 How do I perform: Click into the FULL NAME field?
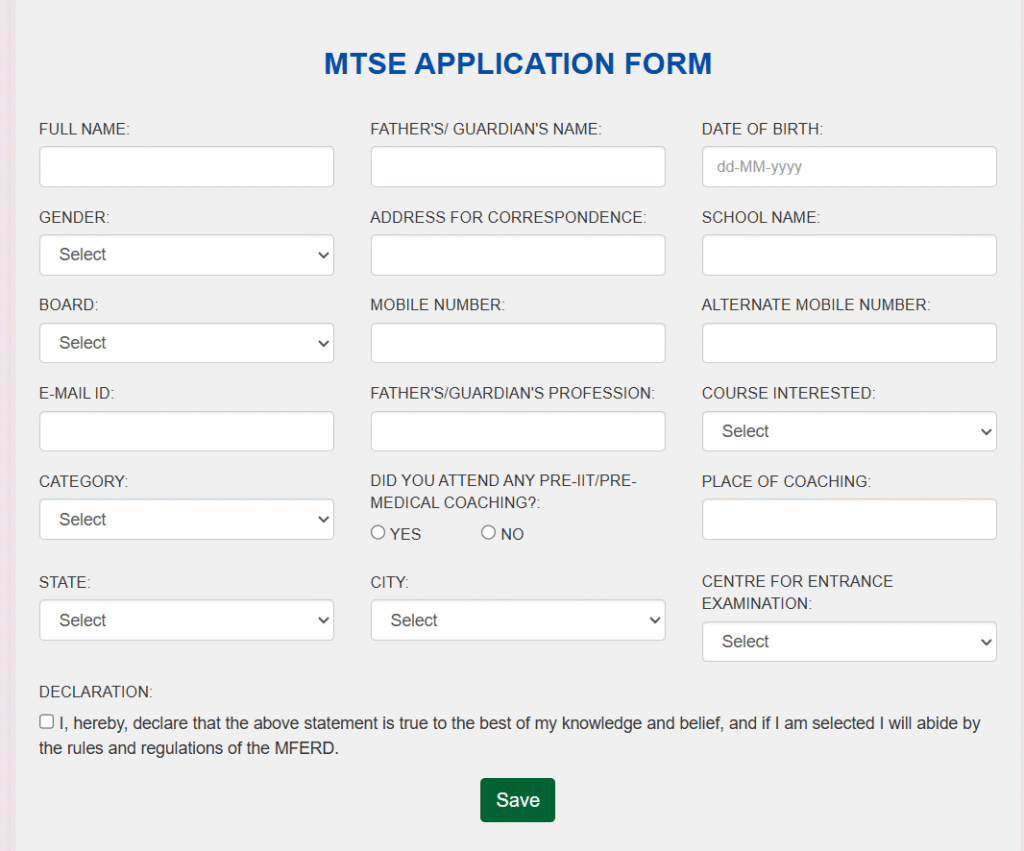(x=186, y=166)
